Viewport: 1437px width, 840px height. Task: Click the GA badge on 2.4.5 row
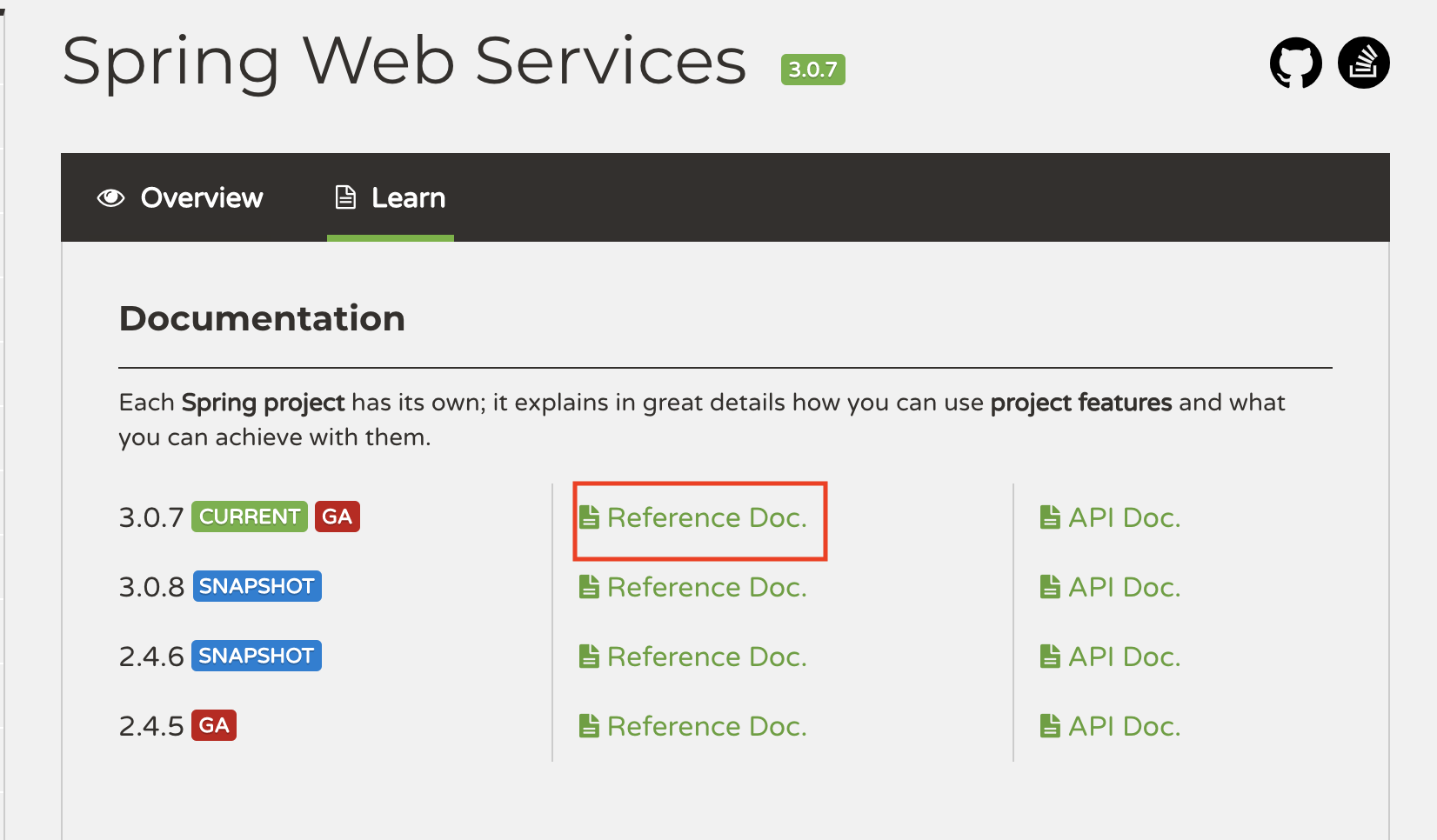(x=214, y=725)
